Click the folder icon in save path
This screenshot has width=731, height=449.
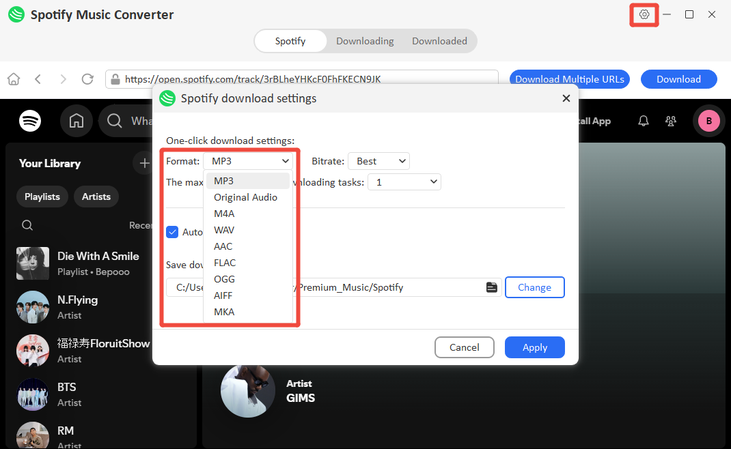(491, 288)
